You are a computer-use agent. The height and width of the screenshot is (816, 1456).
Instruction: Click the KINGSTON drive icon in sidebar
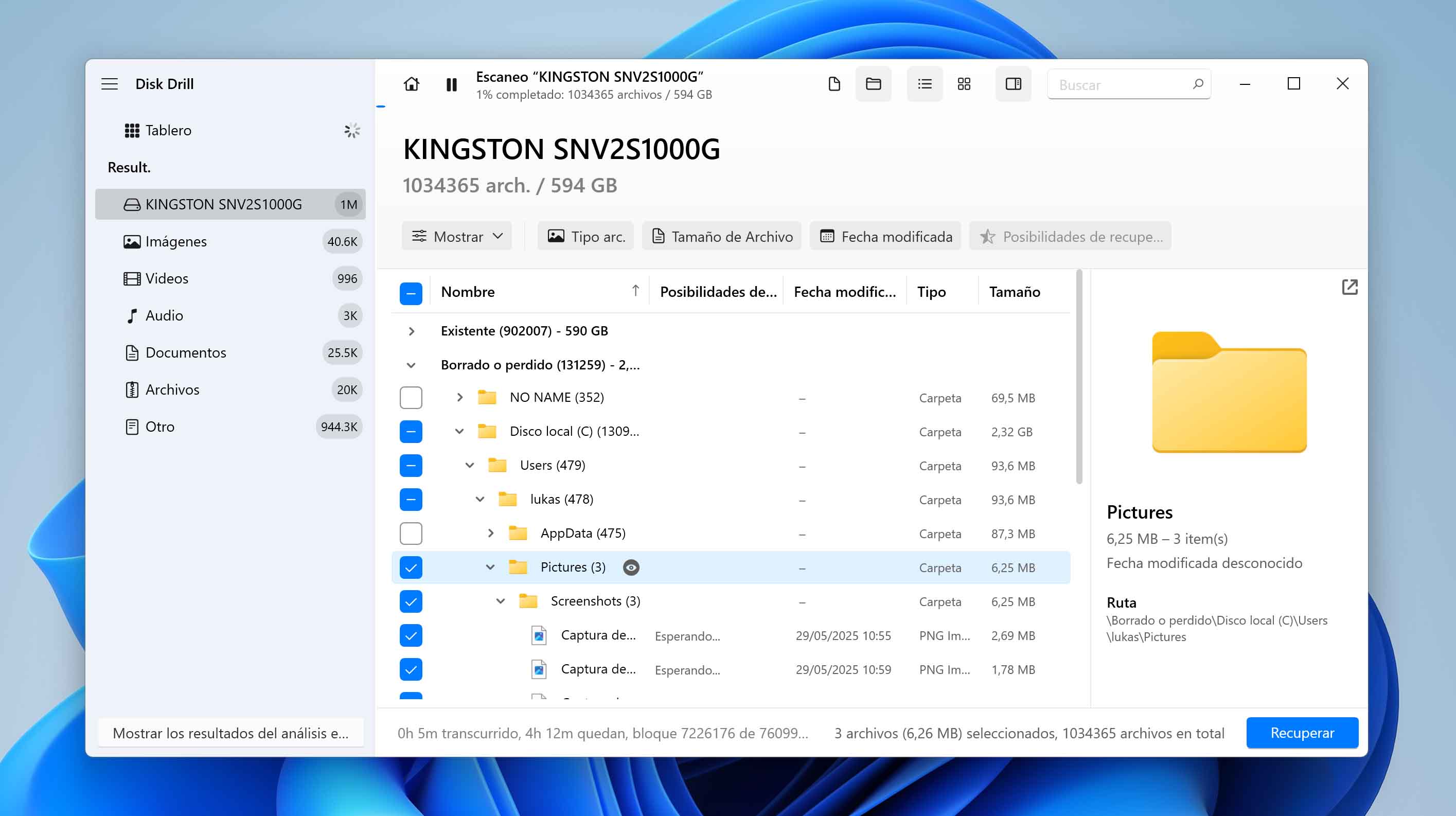point(132,205)
